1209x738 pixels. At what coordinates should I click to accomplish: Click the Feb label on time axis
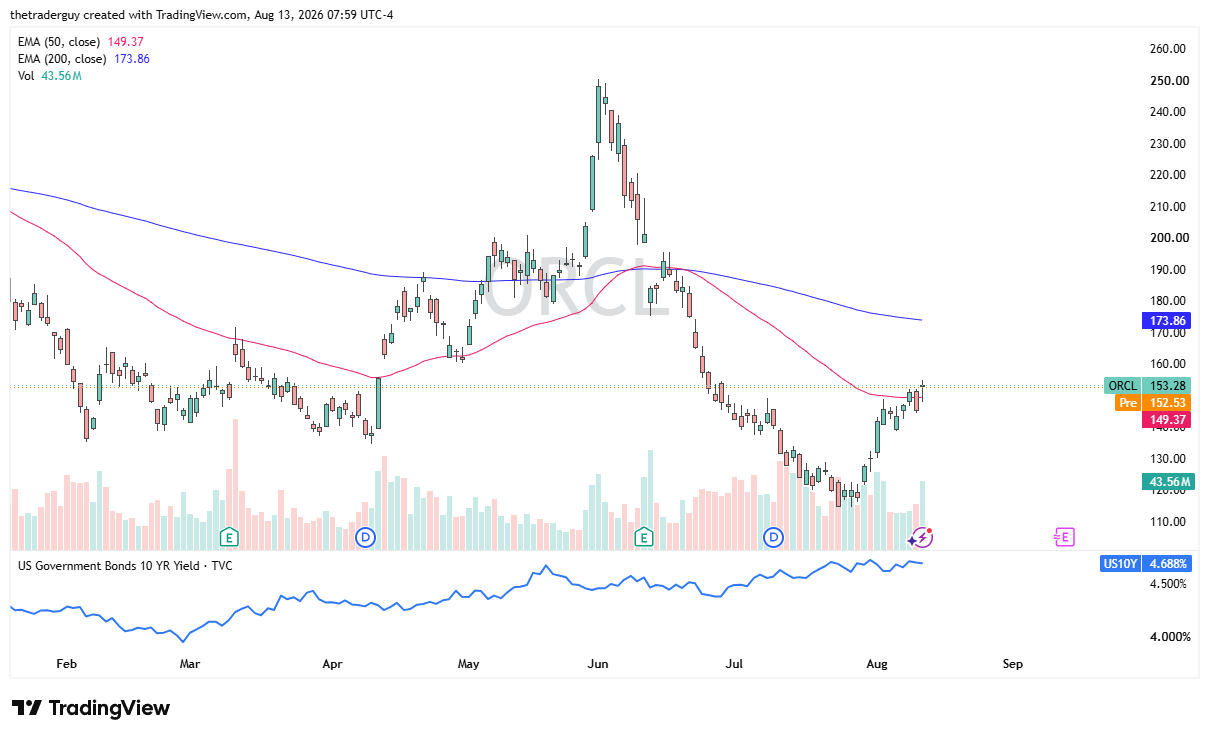(x=66, y=664)
